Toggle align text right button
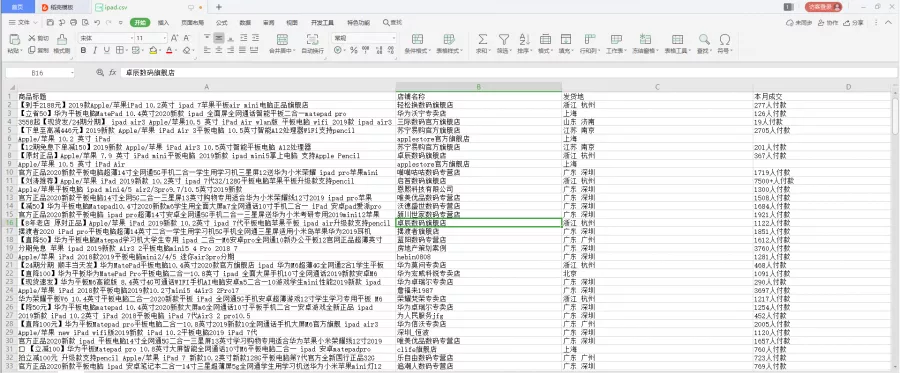This screenshot has height=373, width=900. (230, 50)
